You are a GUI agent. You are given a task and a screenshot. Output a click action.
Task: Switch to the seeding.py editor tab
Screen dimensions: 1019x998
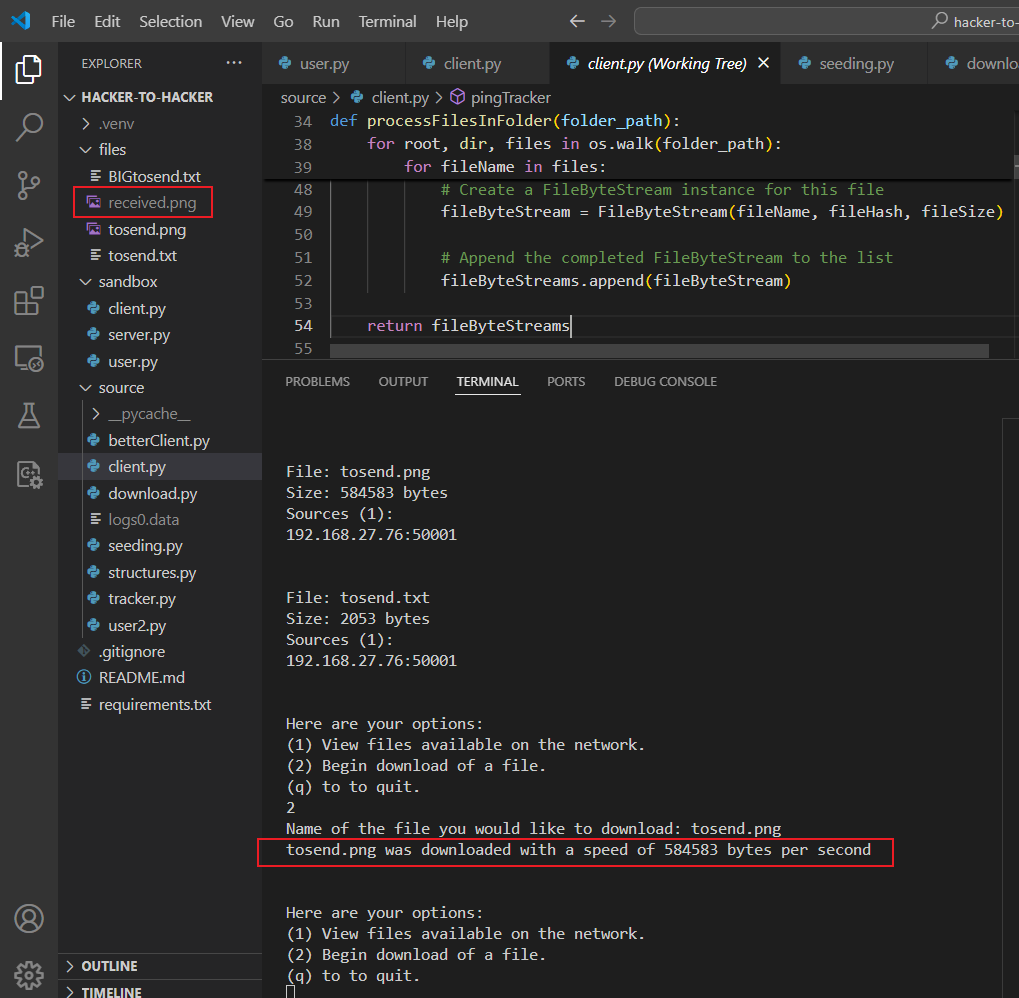click(x=855, y=63)
